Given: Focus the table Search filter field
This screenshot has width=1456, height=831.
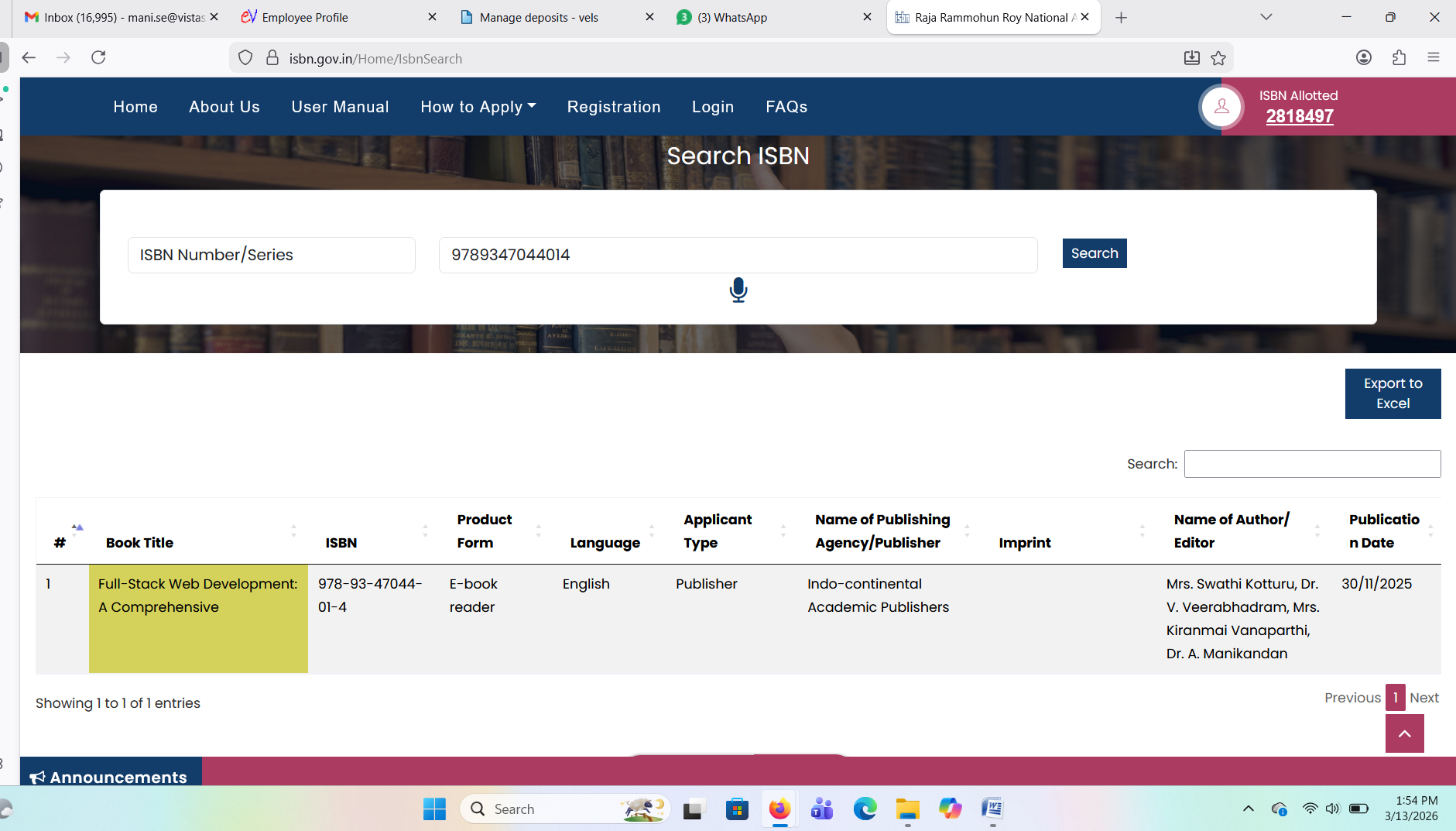Looking at the screenshot, I should click(x=1311, y=464).
